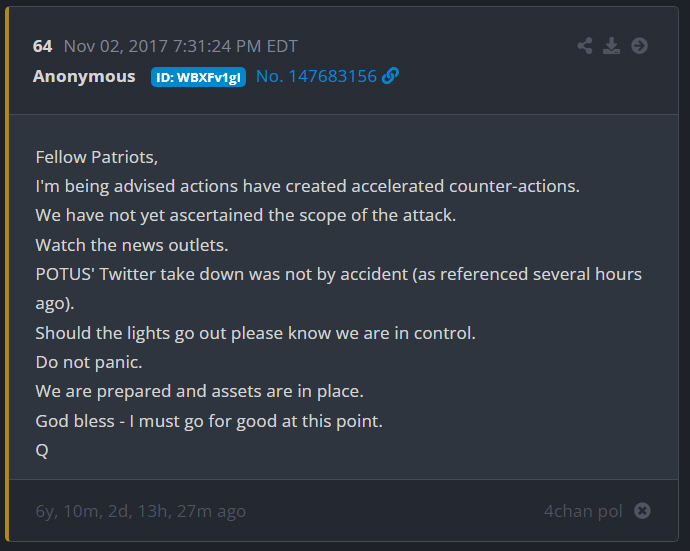Click the post number 64

[x=42, y=46]
